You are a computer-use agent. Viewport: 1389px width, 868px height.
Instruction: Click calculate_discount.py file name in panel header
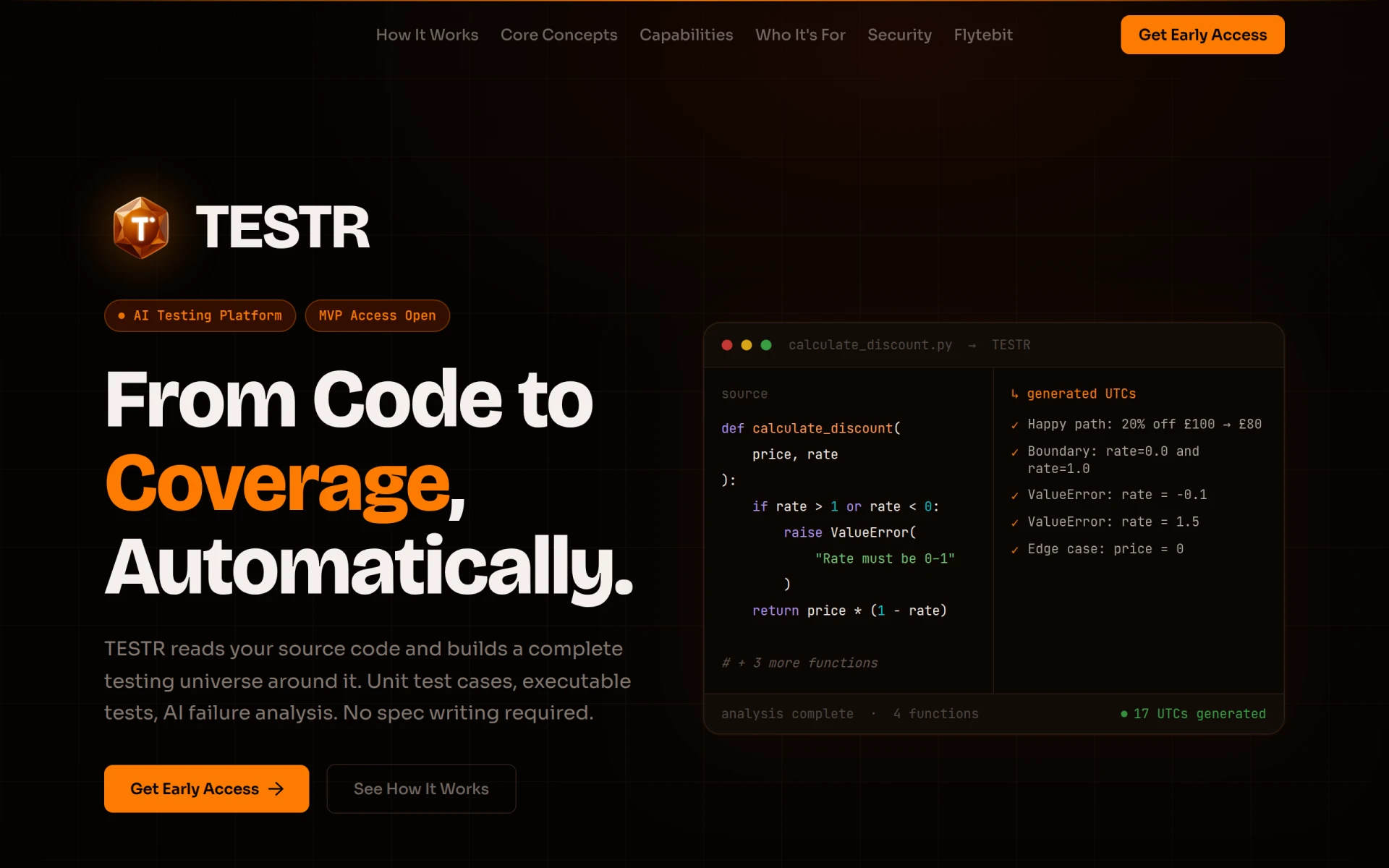870,345
